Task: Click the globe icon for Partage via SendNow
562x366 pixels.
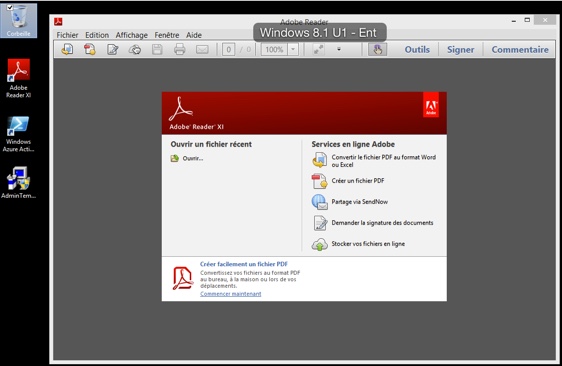Action: coord(319,202)
